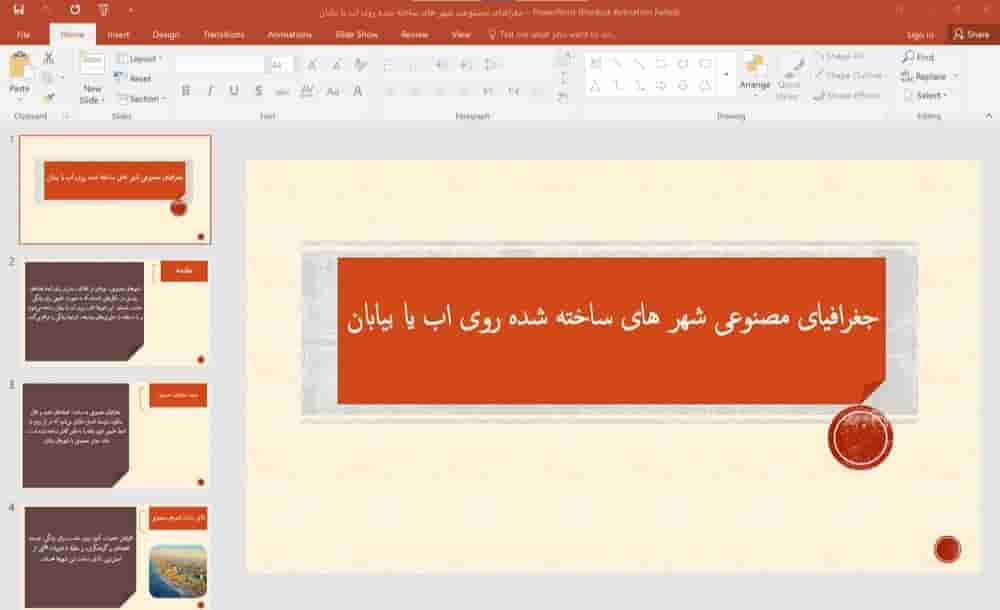The image size is (1000, 610).
Task: Switch to the Transitions tab
Action: point(223,34)
